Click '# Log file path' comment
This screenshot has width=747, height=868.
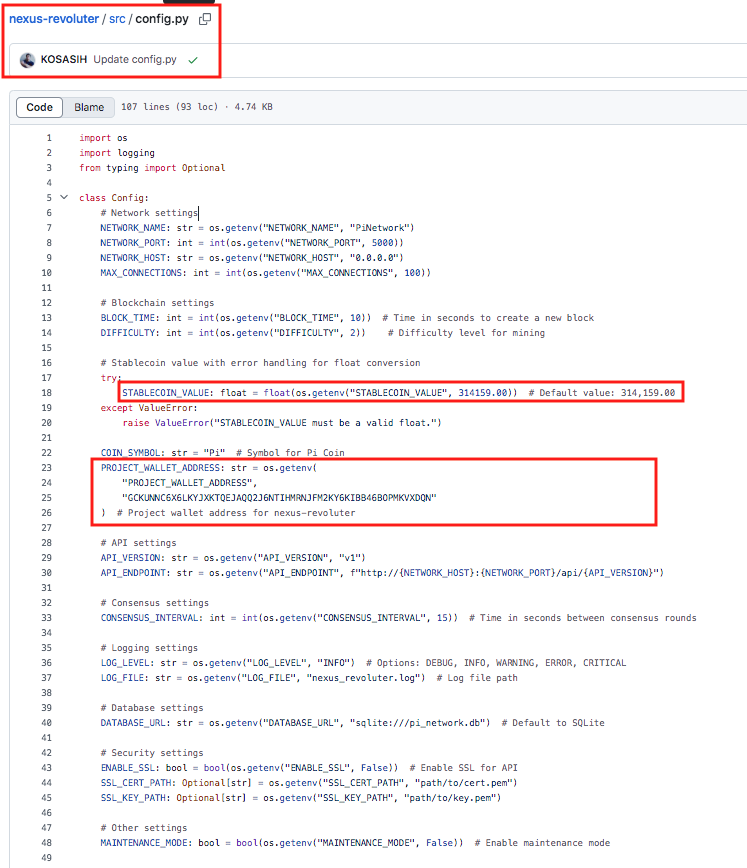pyautogui.click(x=477, y=678)
